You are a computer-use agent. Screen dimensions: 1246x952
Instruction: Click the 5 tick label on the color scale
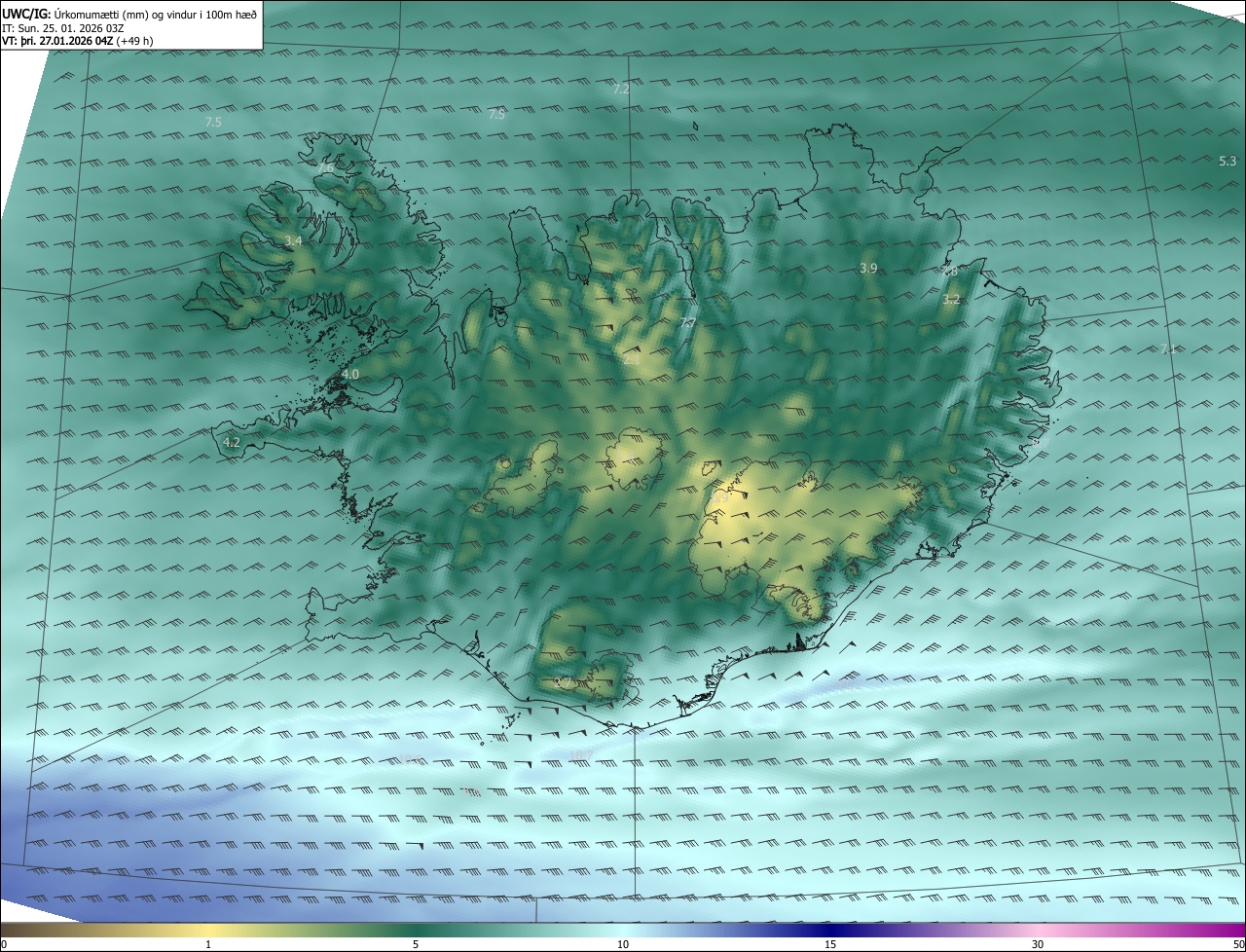[416, 944]
